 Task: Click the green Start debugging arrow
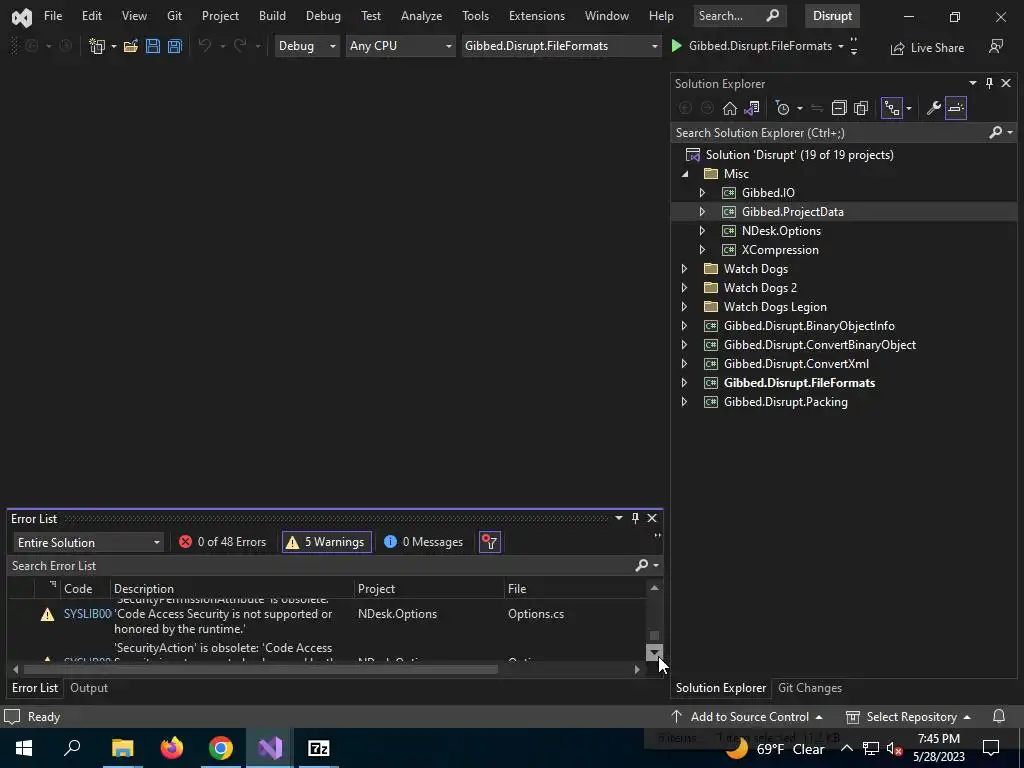pos(677,46)
